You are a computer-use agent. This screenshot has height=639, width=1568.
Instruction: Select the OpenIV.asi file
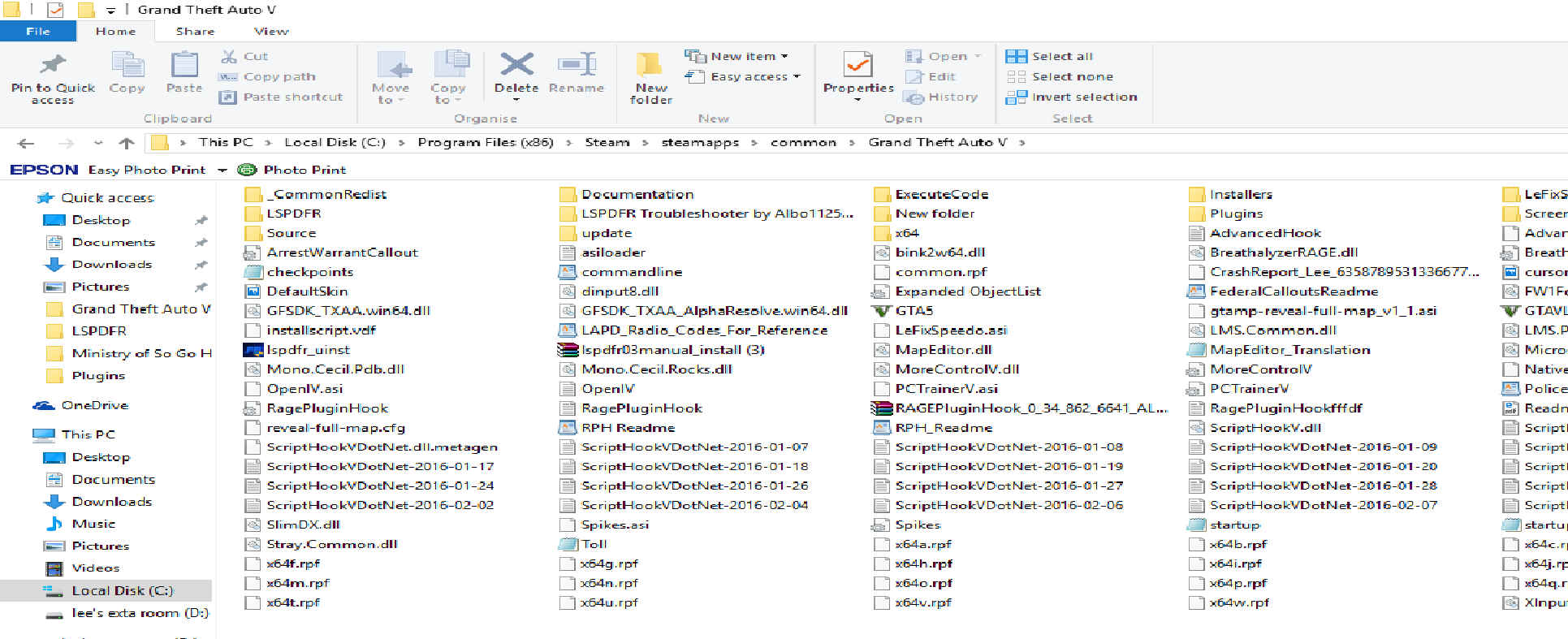[x=294, y=389]
